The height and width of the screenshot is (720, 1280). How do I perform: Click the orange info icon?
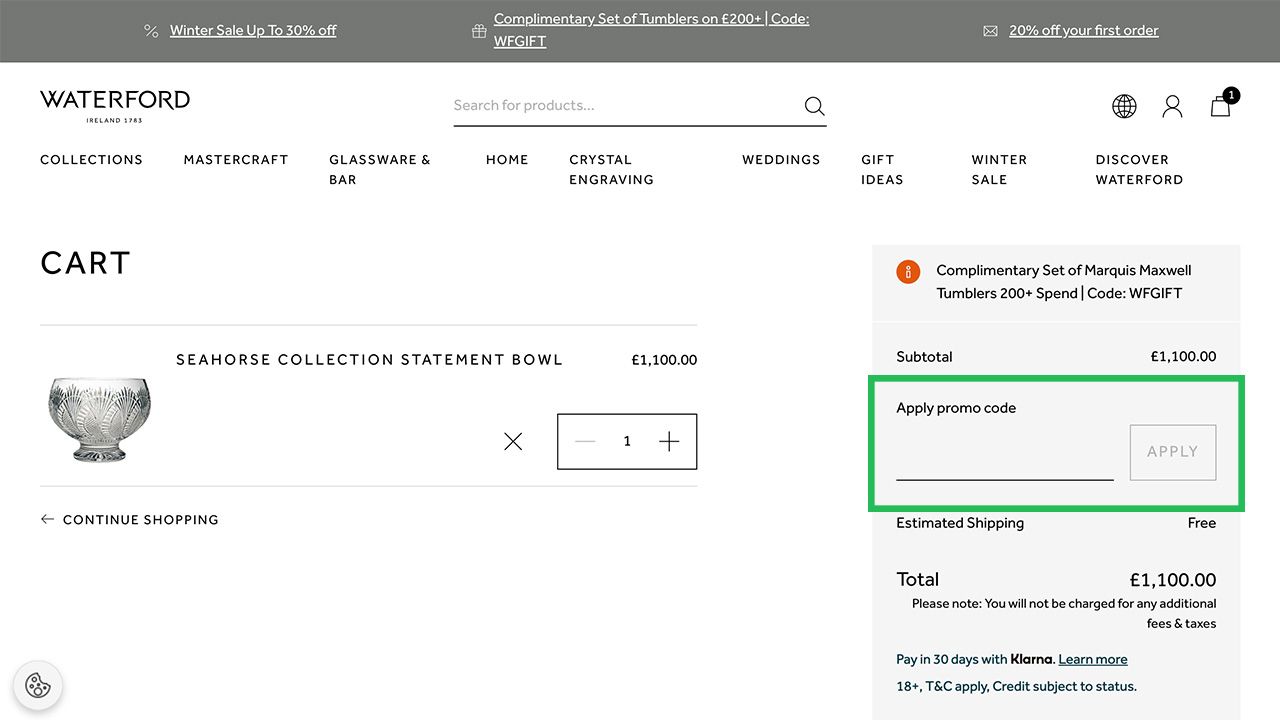908,271
